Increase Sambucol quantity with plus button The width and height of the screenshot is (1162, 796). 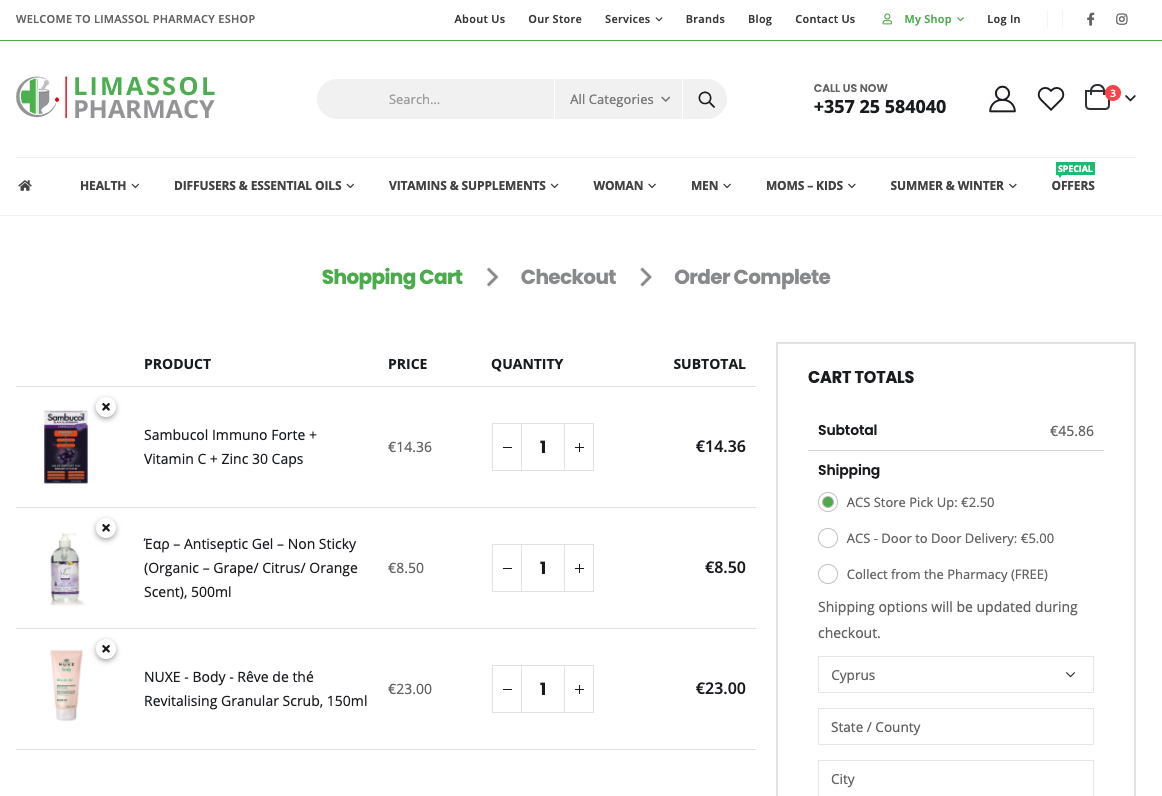[580, 447]
